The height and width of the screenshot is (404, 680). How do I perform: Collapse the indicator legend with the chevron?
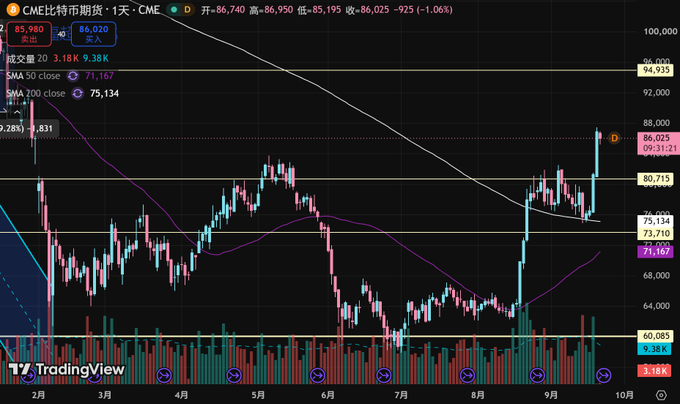pos(17,113)
